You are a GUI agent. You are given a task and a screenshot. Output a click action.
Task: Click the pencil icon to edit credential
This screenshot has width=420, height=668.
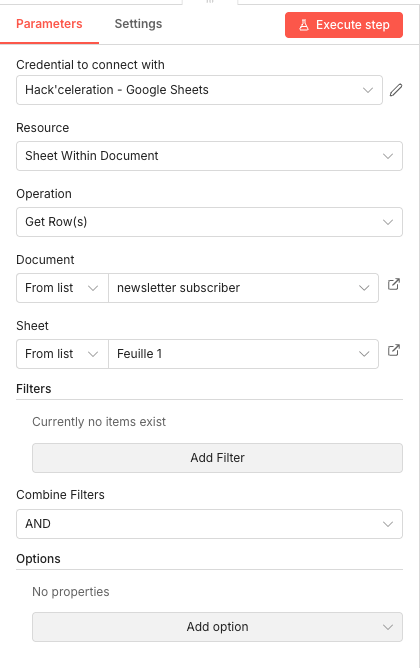tap(396, 90)
